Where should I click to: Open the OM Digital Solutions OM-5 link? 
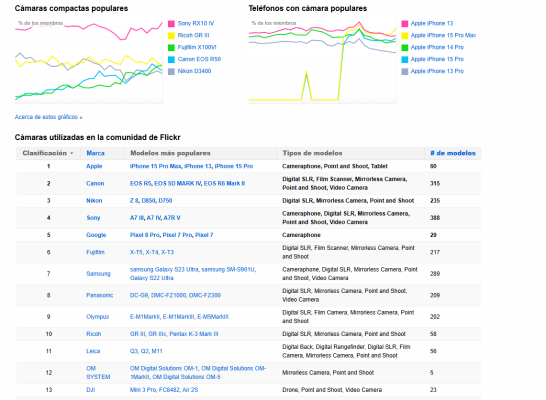[x=186, y=377]
